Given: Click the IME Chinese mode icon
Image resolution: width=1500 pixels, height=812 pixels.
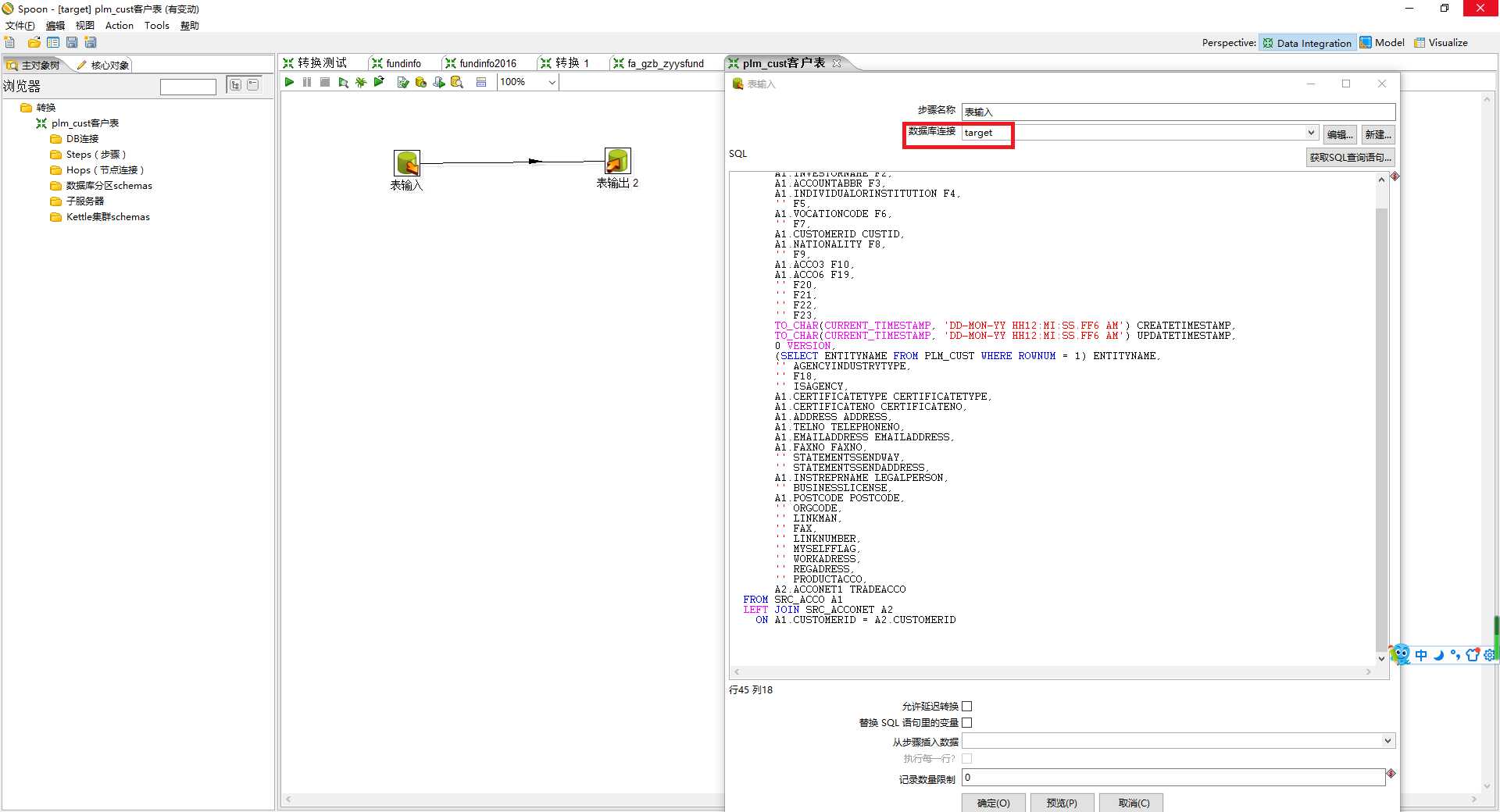Looking at the screenshot, I should [1420, 655].
